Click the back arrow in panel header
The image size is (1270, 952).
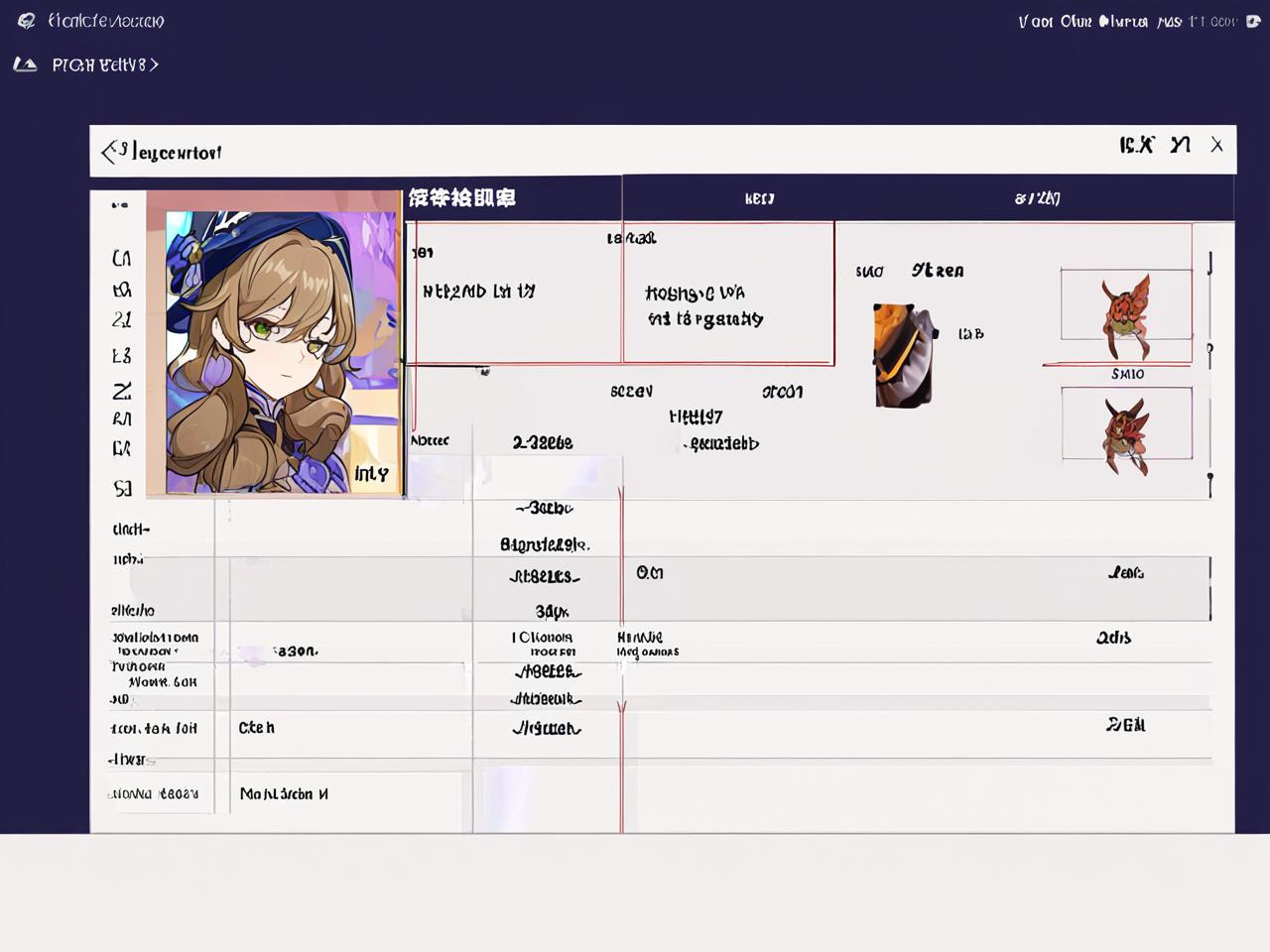click(x=109, y=152)
